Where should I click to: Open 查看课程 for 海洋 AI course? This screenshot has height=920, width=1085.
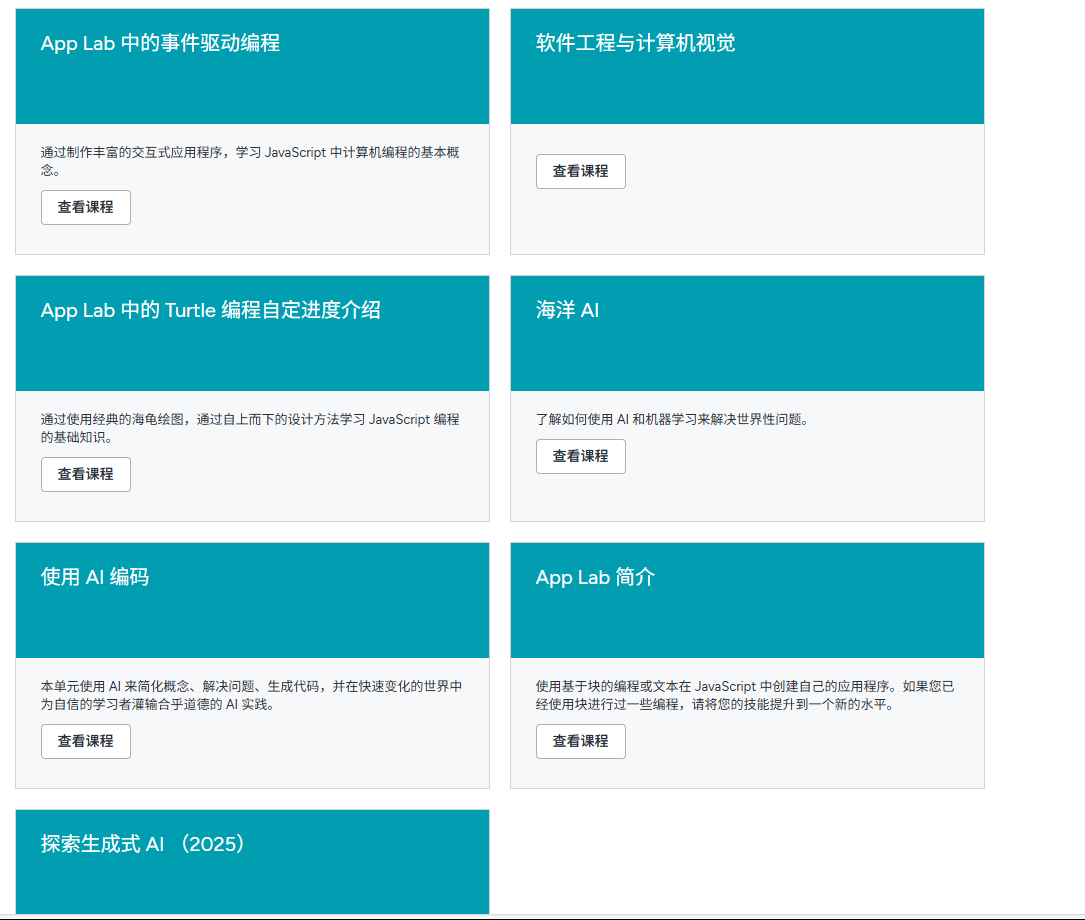[581, 457]
